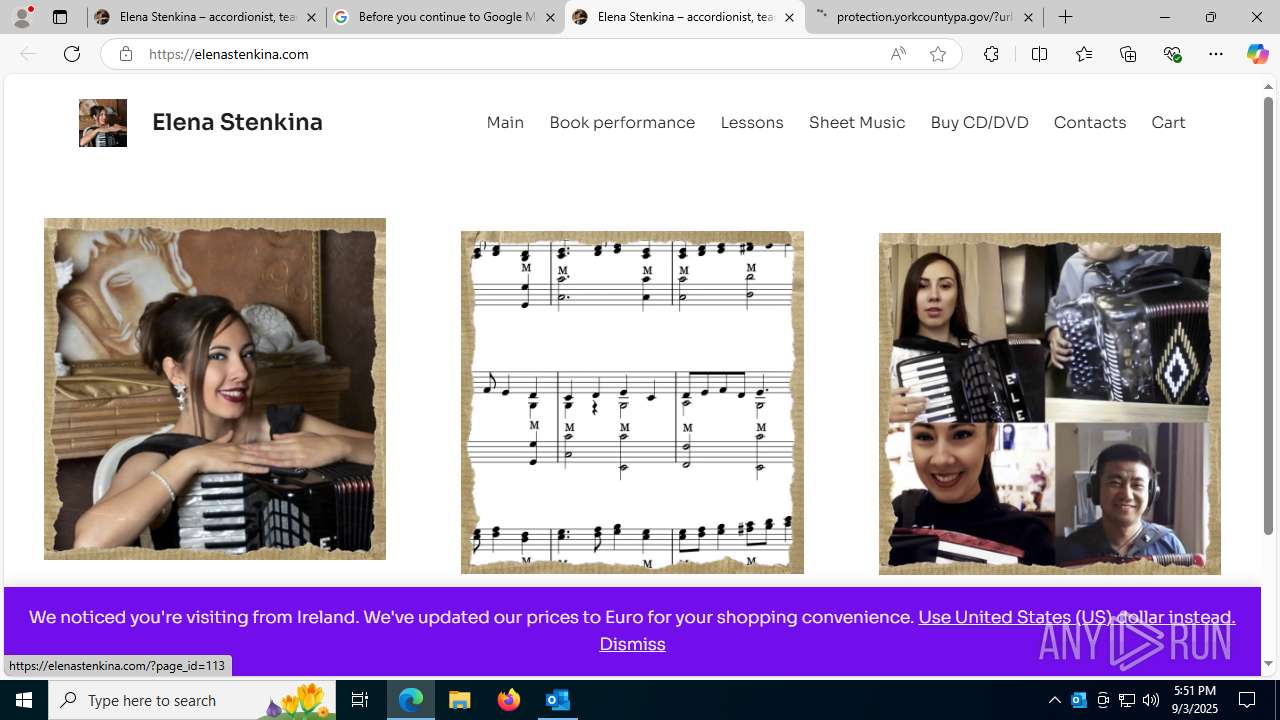Show hidden system tray icons
The height and width of the screenshot is (720, 1280).
pyautogui.click(x=1055, y=700)
